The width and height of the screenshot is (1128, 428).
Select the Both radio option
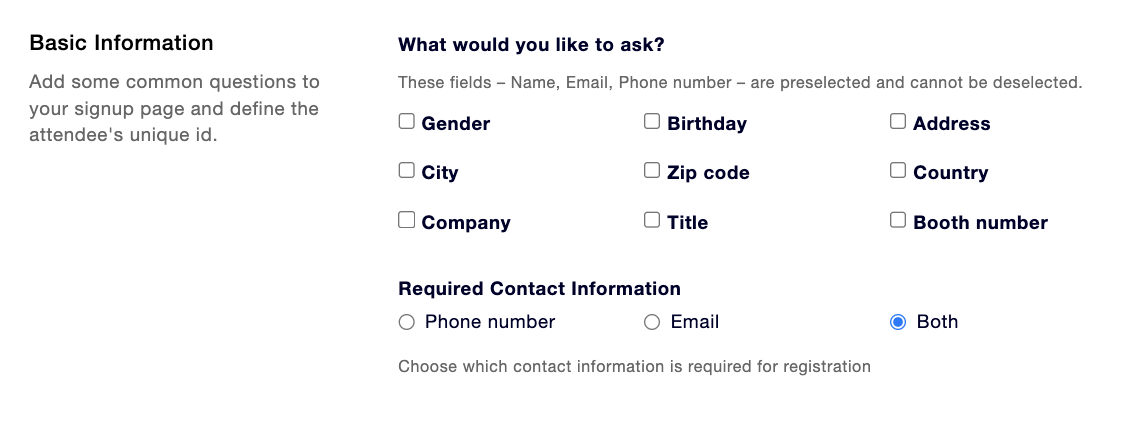coord(898,322)
